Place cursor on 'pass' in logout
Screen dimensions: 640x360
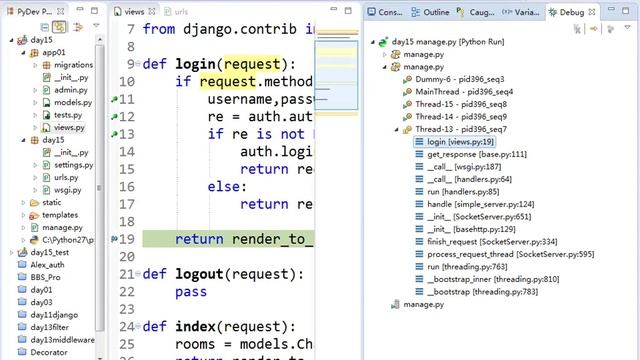coord(191,292)
